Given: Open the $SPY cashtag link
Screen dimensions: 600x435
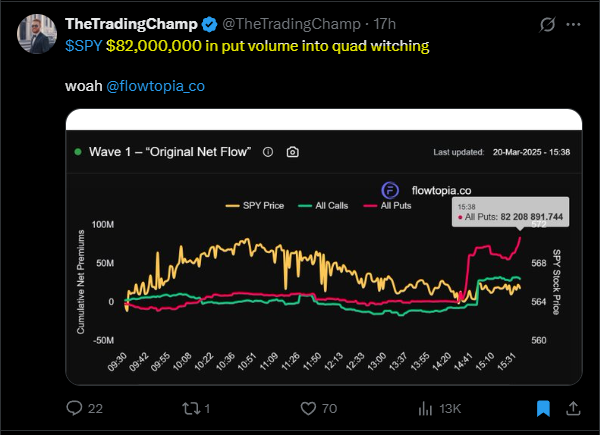Looking at the screenshot, I should [x=83, y=46].
